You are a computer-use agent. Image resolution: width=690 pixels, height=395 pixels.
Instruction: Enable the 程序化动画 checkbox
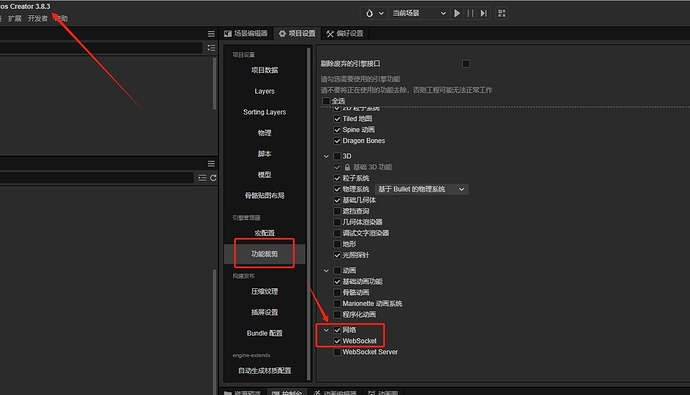(x=337, y=315)
